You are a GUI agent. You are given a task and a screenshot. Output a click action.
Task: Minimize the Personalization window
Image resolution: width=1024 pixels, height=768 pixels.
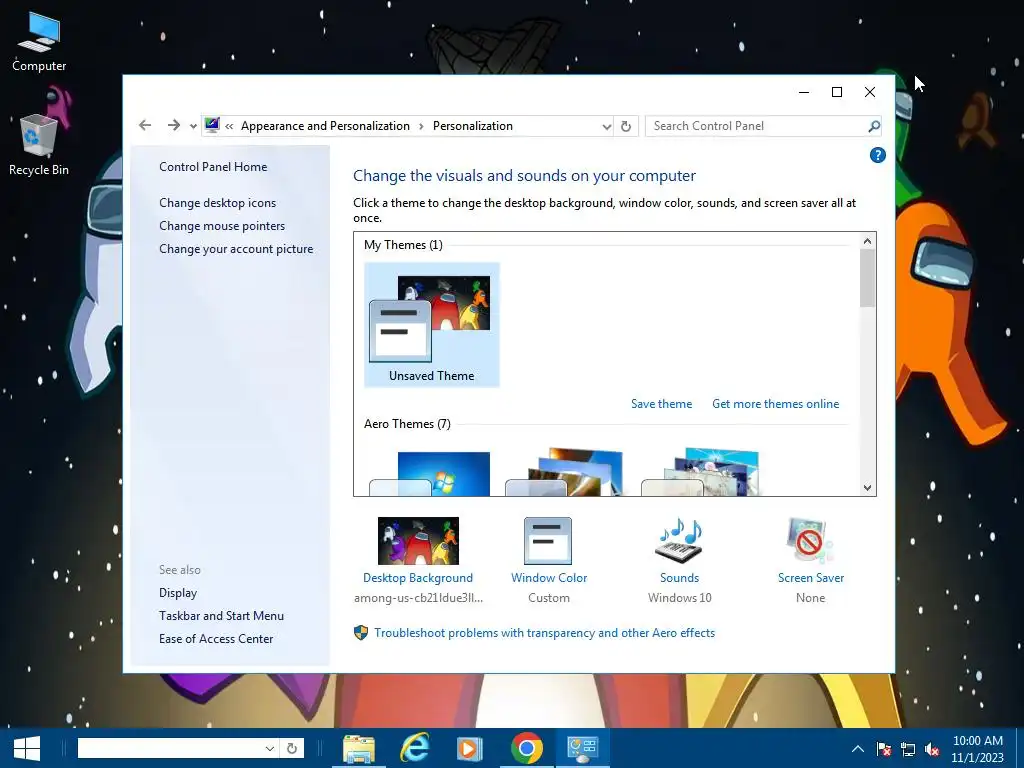pos(804,92)
